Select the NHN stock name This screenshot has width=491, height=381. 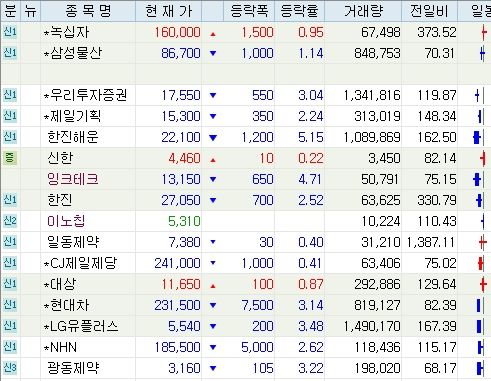pyautogui.click(x=60, y=347)
